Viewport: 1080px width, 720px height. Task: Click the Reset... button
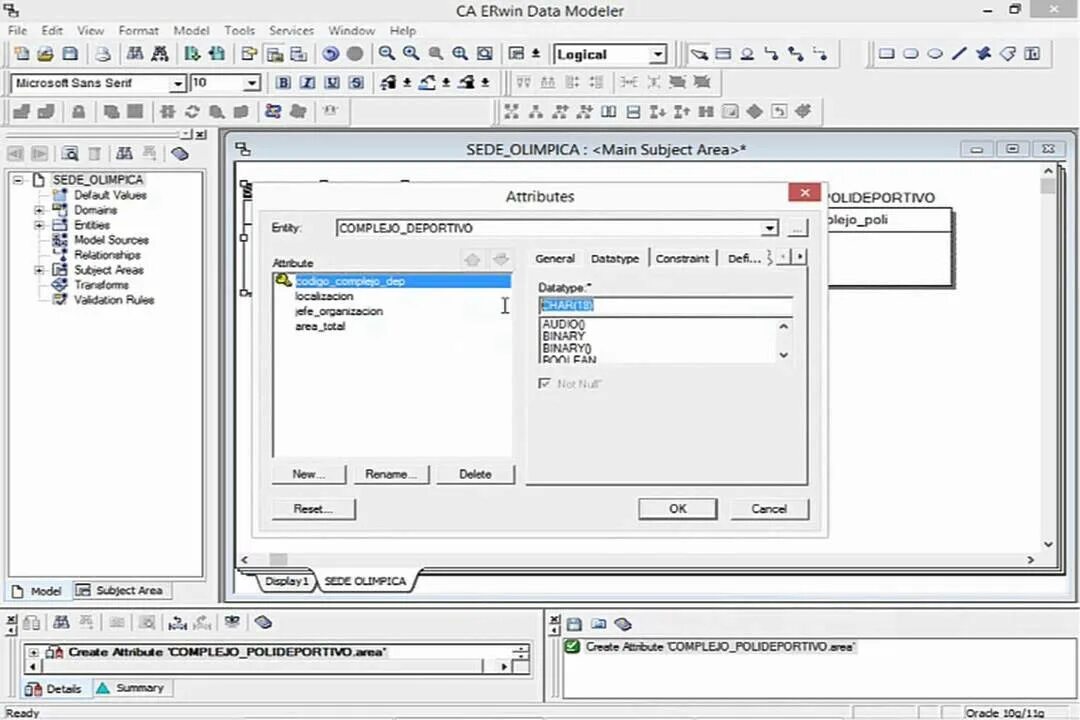pyautogui.click(x=313, y=508)
